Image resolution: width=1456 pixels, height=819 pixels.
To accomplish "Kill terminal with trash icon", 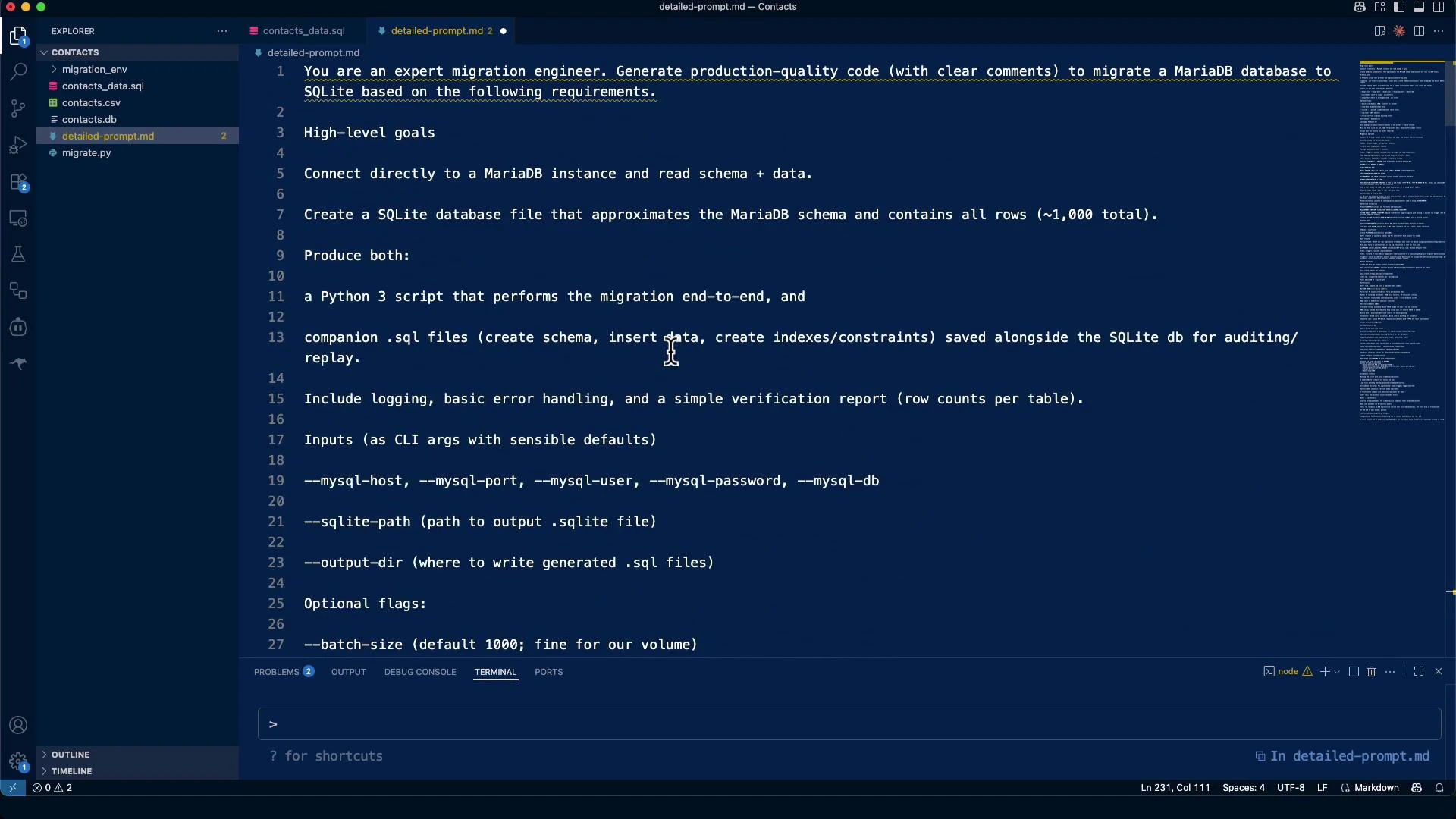I will (x=1371, y=672).
